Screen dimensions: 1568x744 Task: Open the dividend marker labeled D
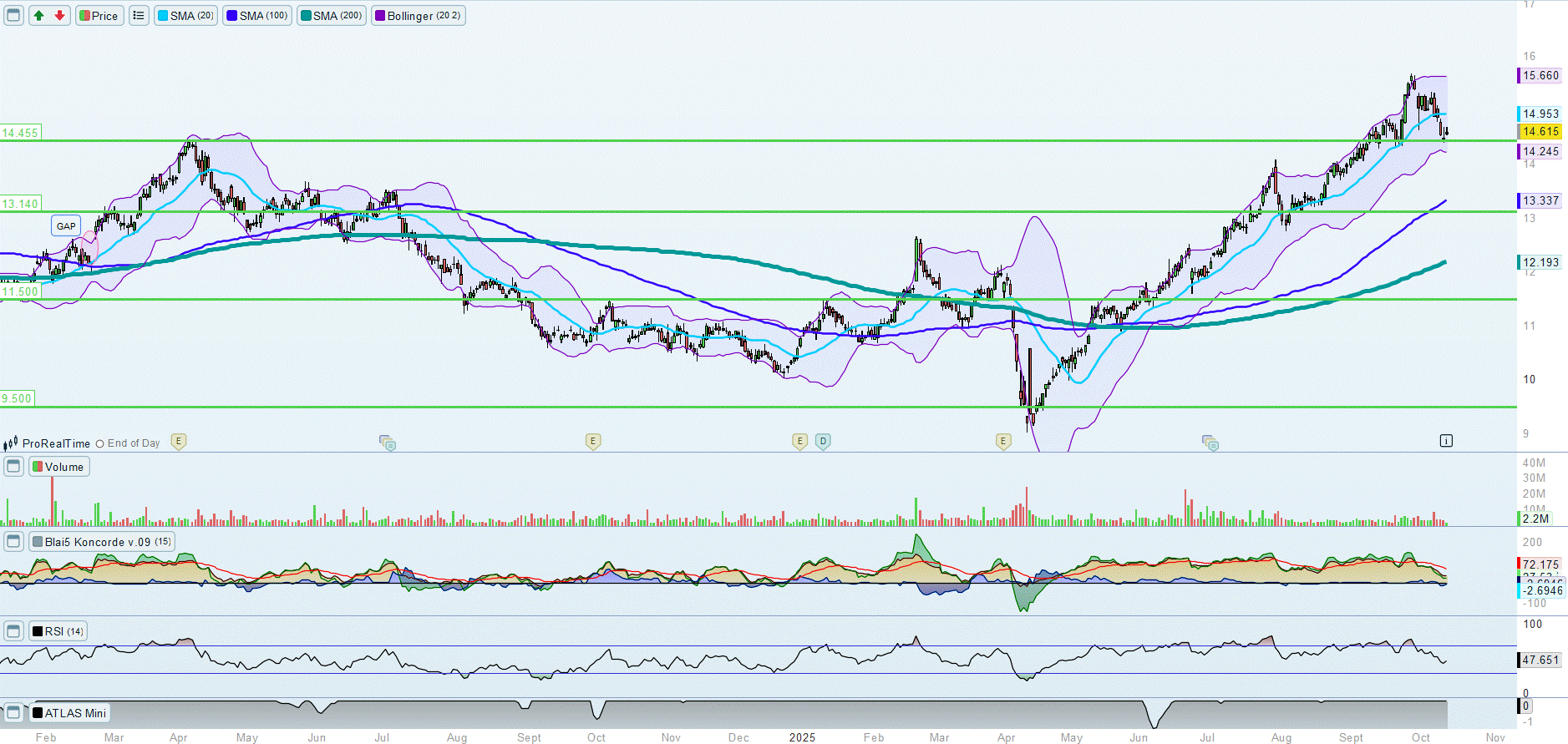tap(823, 441)
